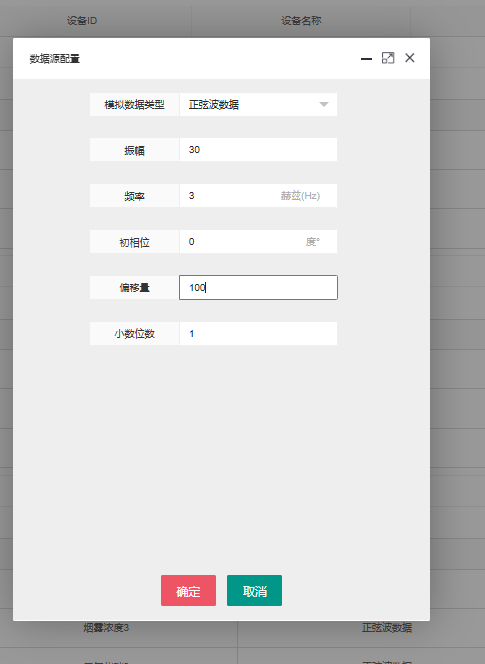Click the 初相位 input field with value 0
Viewport: 485px width, 664px height.
258,242
